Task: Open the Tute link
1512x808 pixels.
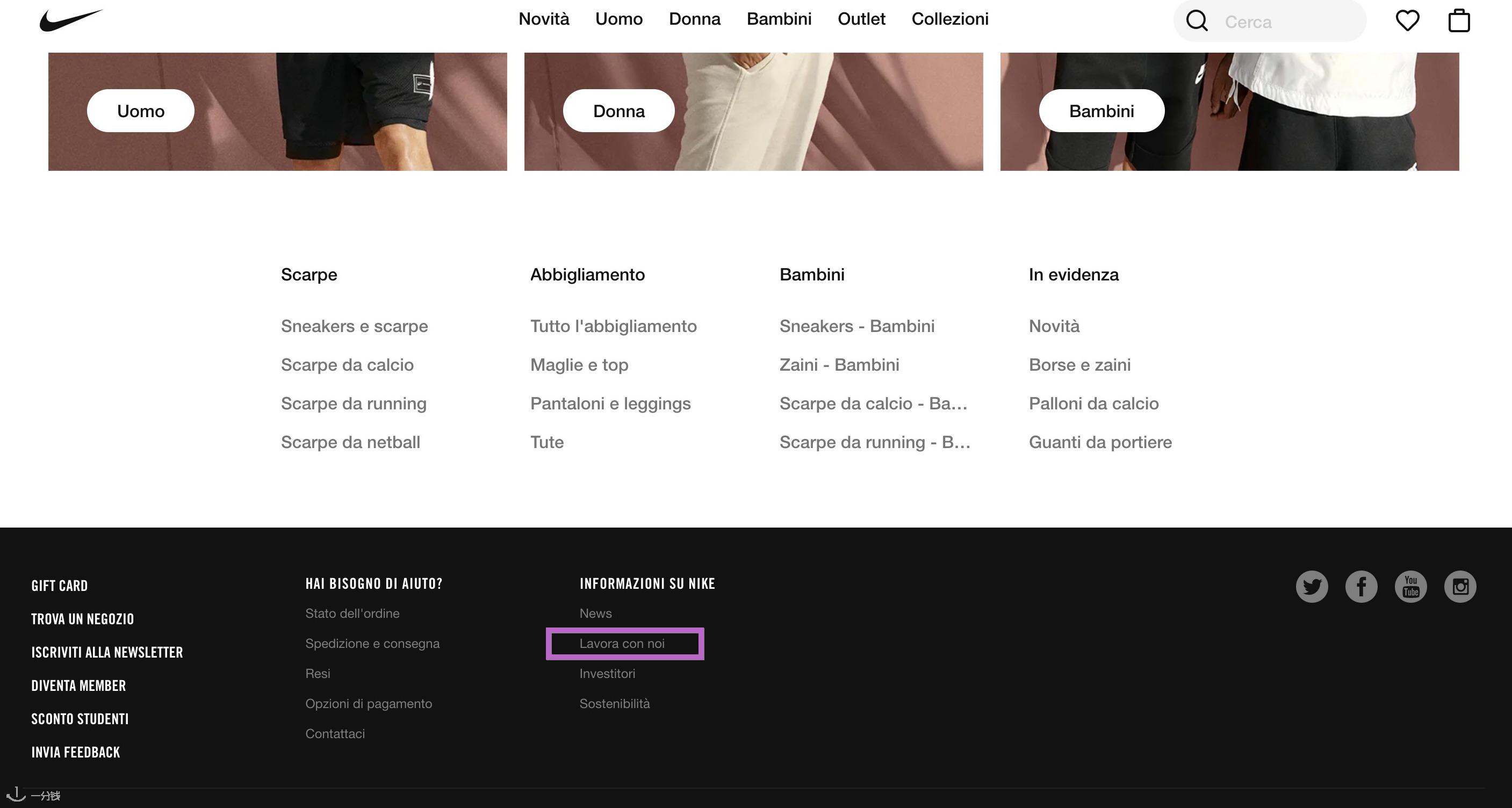Action: [546, 443]
